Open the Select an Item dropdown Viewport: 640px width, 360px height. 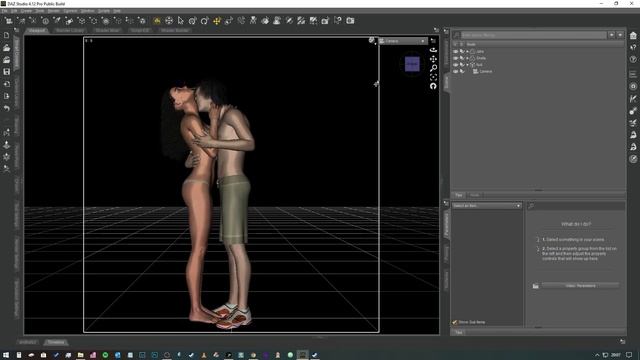pyautogui.click(x=487, y=206)
